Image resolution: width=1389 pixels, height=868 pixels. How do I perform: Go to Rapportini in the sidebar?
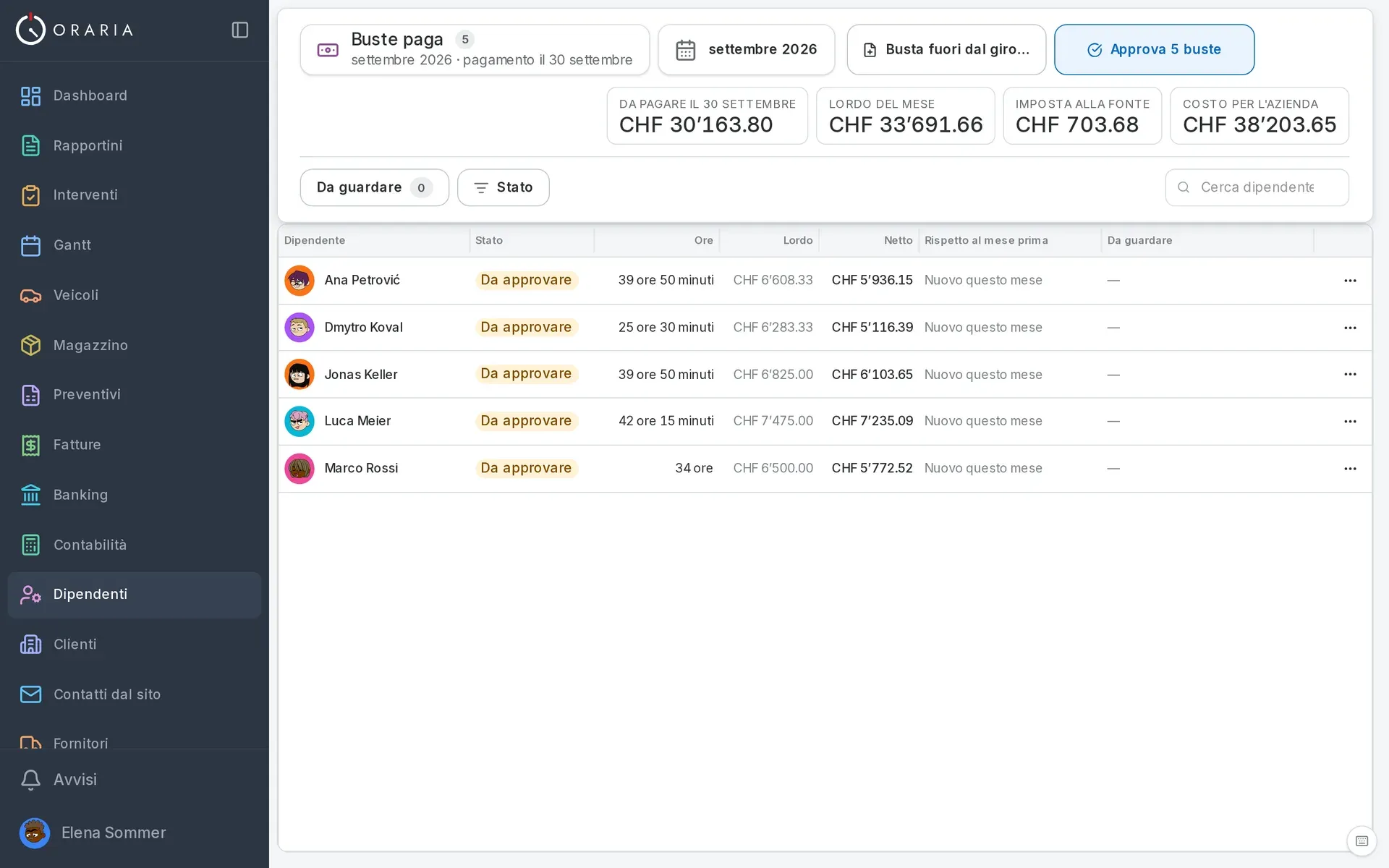(135, 145)
